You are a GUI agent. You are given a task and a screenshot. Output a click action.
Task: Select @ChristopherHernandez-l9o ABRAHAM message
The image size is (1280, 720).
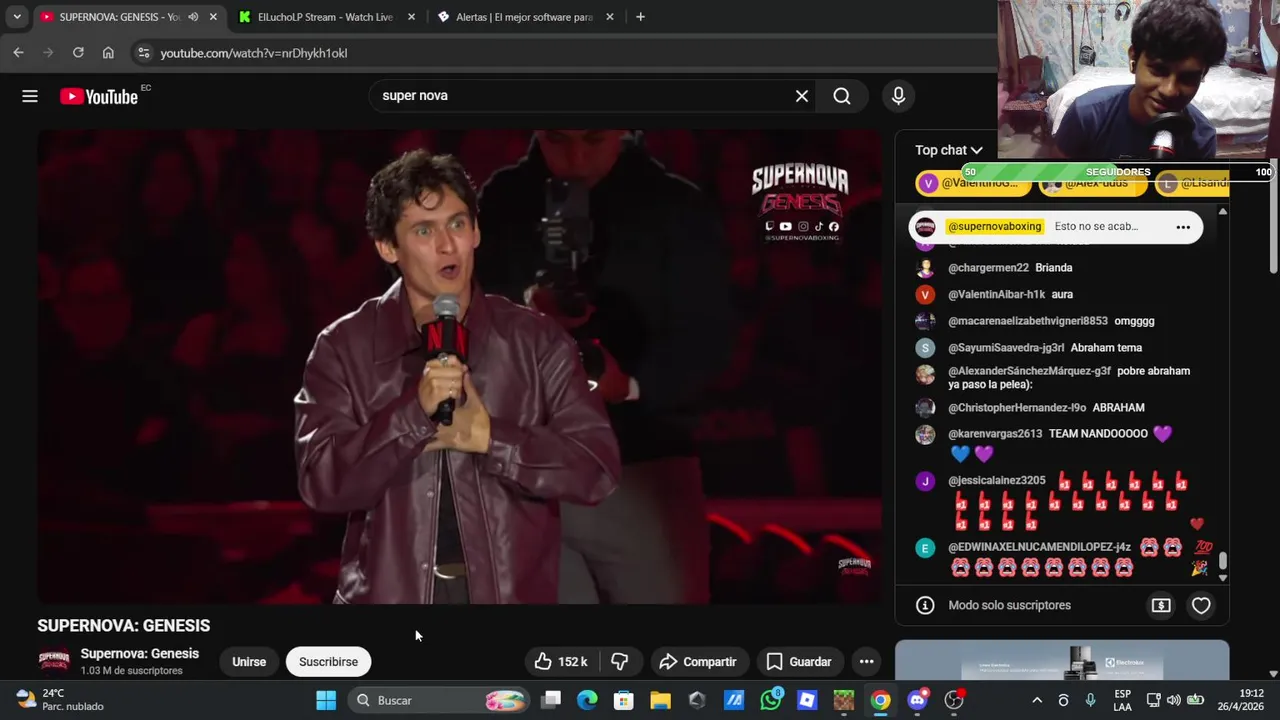[x=1062, y=408]
